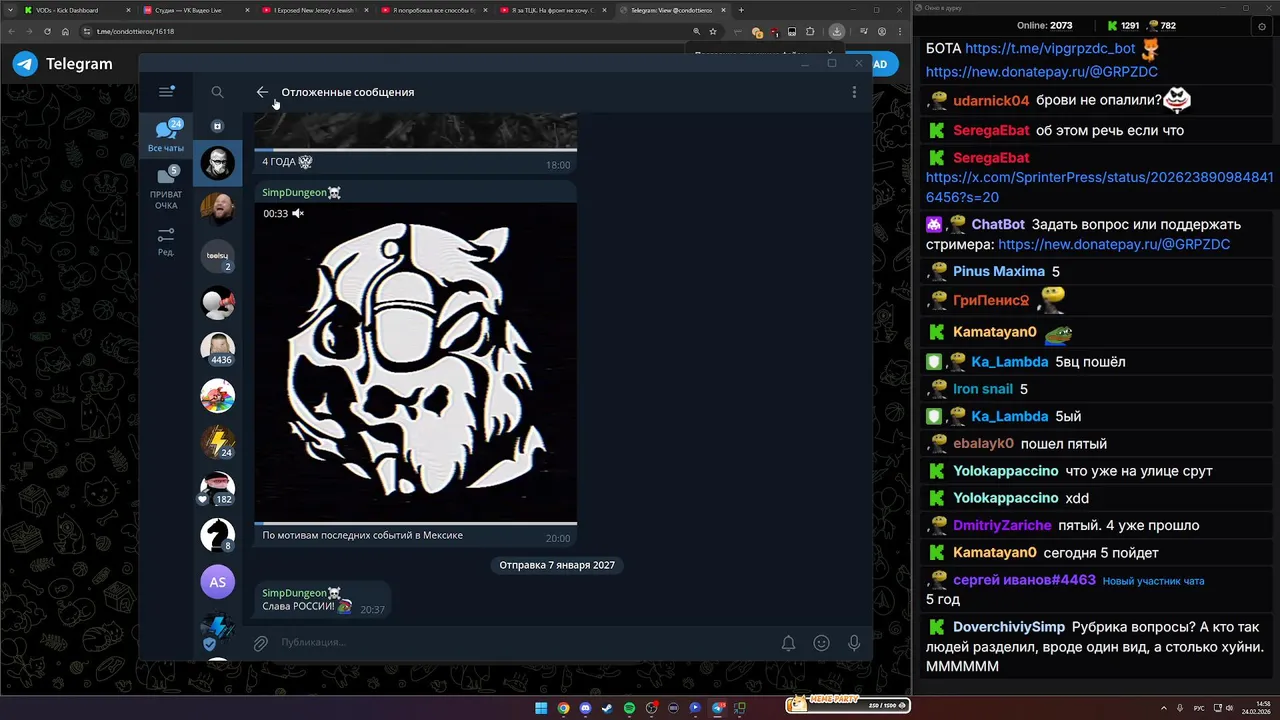Go to the browser home page
This screenshot has height=720, width=1280.
tap(65, 31)
